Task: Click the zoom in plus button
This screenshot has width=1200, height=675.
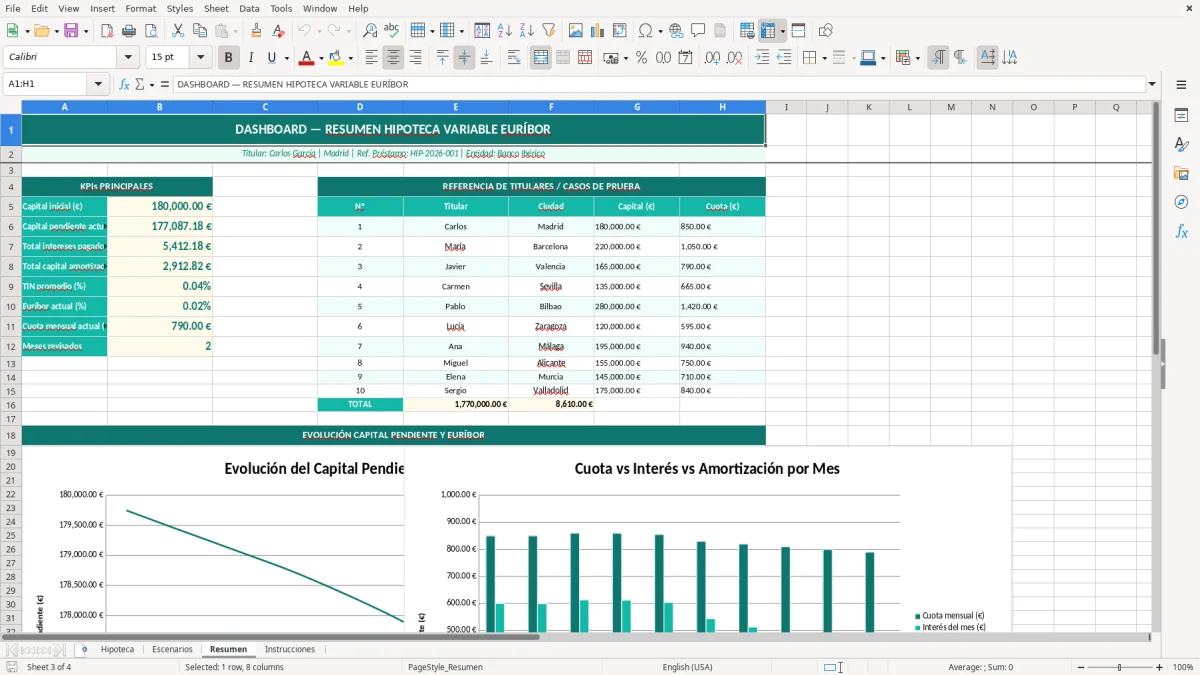Action: tap(1160, 667)
